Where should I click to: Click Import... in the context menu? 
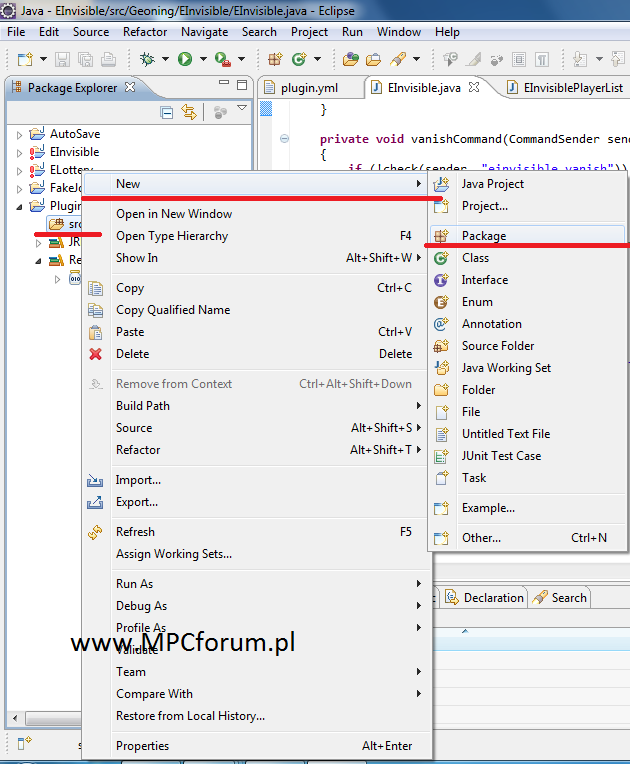(257, 480)
